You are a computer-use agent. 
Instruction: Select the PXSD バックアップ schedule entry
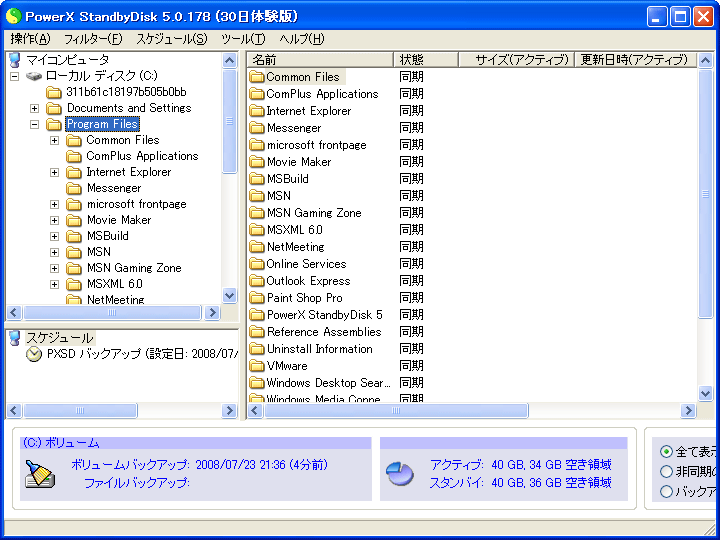click(142, 354)
